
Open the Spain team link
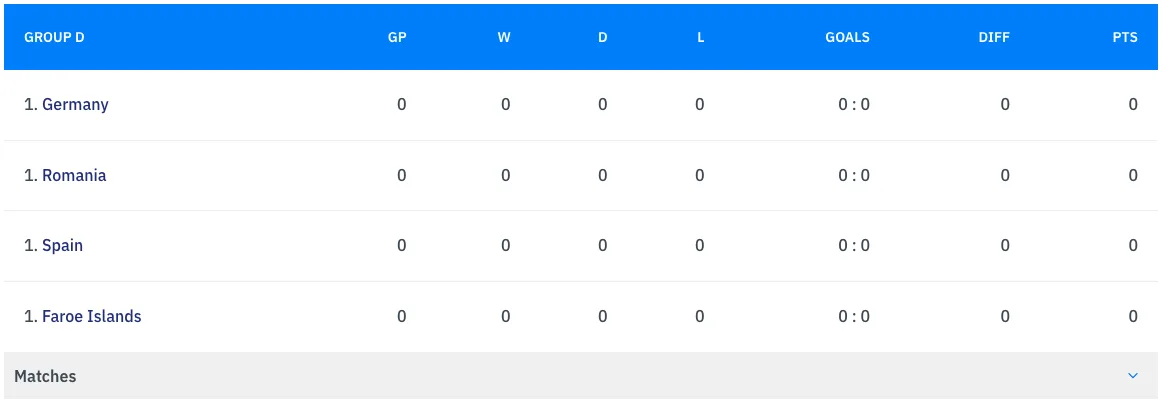point(62,245)
